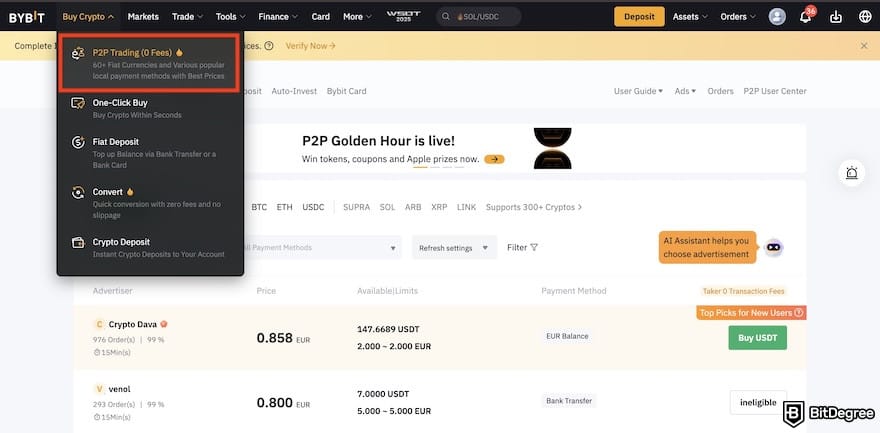Viewport: 880px width, 433px height.
Task: Expand the Finance dropdown menu
Action: pyautogui.click(x=278, y=17)
